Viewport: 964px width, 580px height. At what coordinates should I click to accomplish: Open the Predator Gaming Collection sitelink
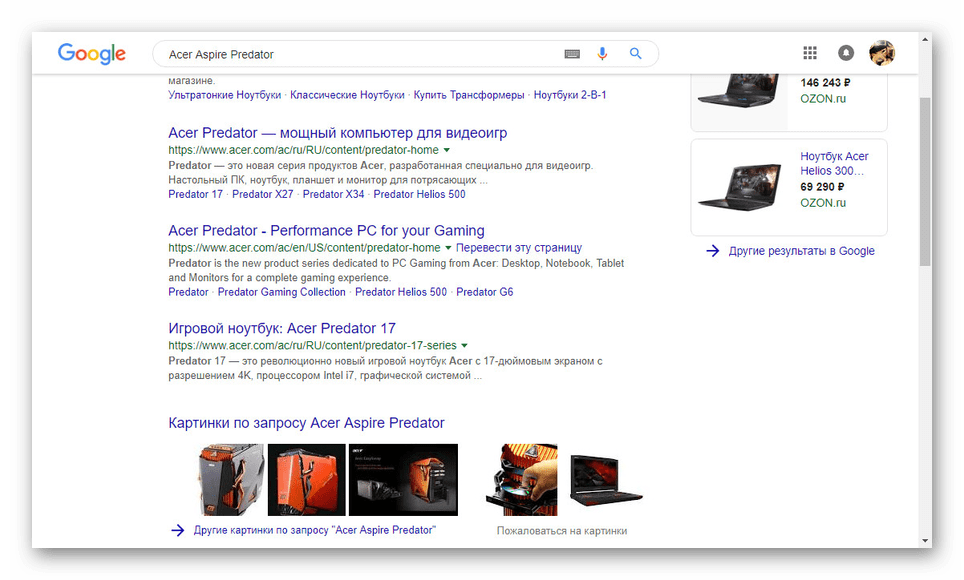(x=282, y=292)
